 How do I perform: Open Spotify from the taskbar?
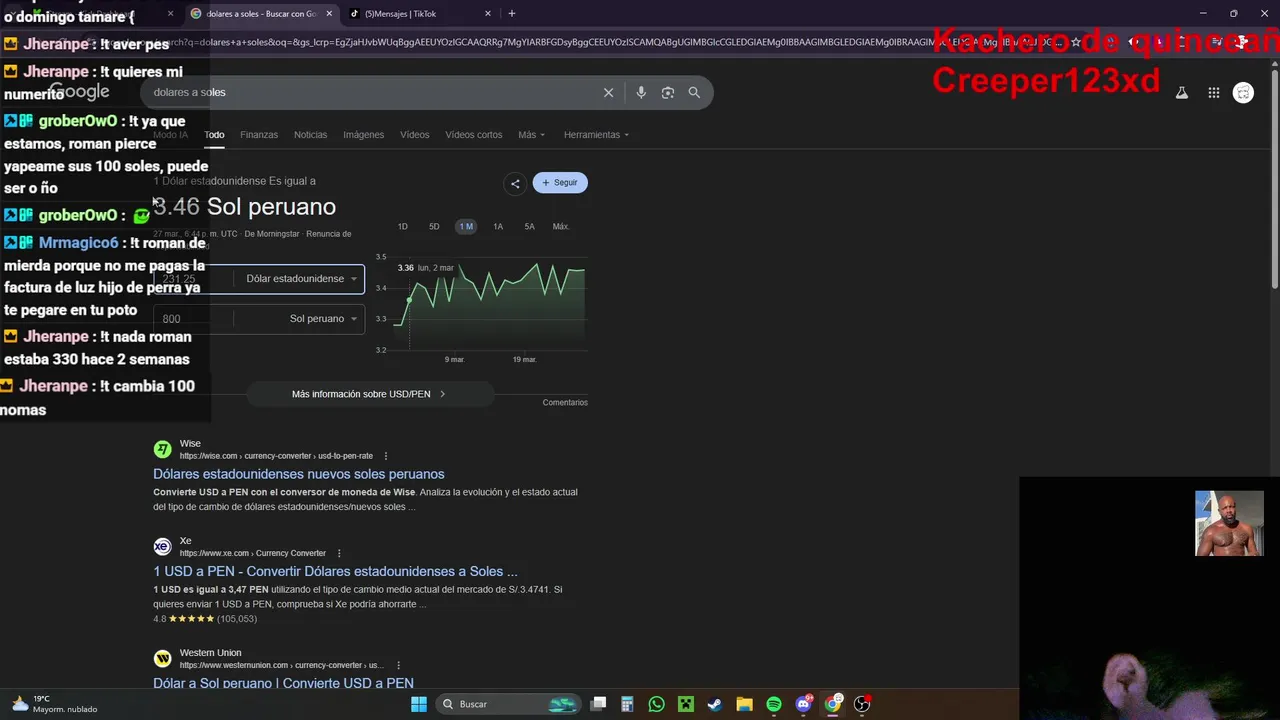tap(774, 704)
